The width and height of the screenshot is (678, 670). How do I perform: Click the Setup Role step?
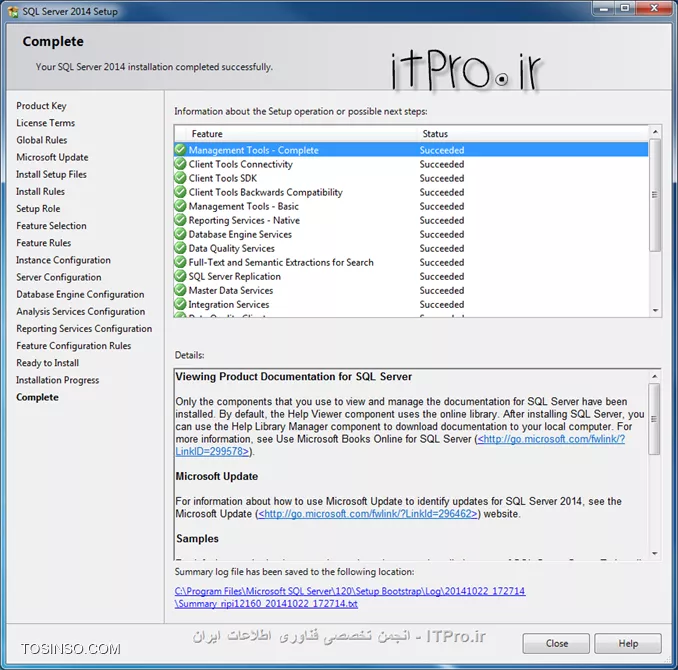38,208
